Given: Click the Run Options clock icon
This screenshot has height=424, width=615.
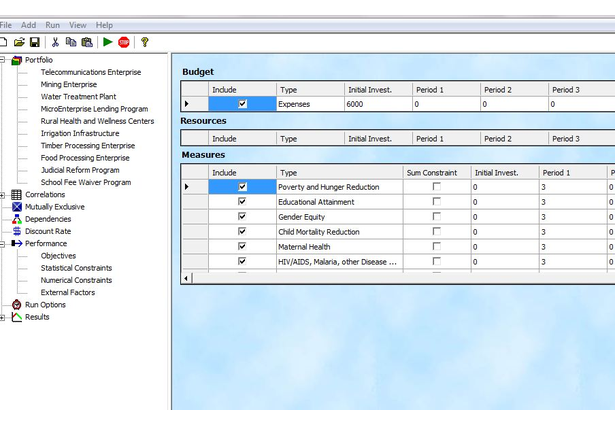Looking at the screenshot, I should tap(16, 304).
